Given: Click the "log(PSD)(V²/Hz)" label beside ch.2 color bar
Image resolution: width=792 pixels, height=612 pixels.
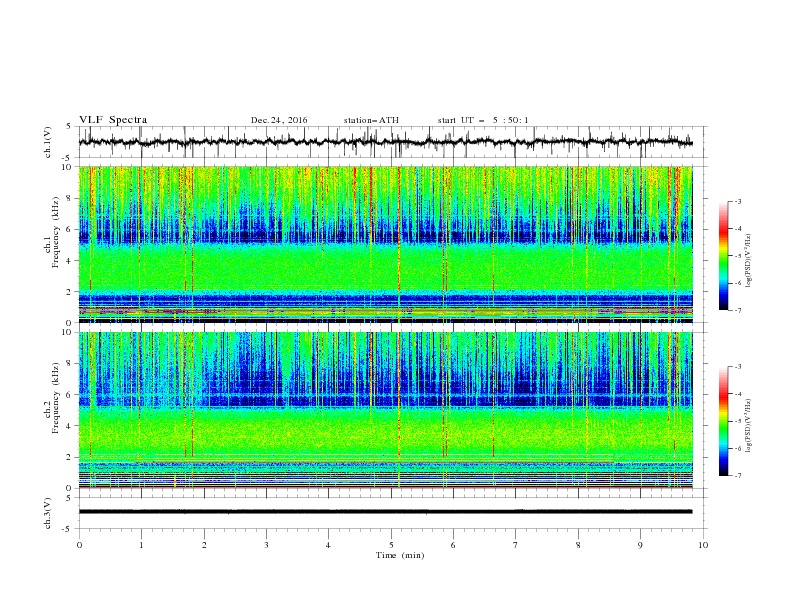Looking at the screenshot, I should click(x=749, y=426).
